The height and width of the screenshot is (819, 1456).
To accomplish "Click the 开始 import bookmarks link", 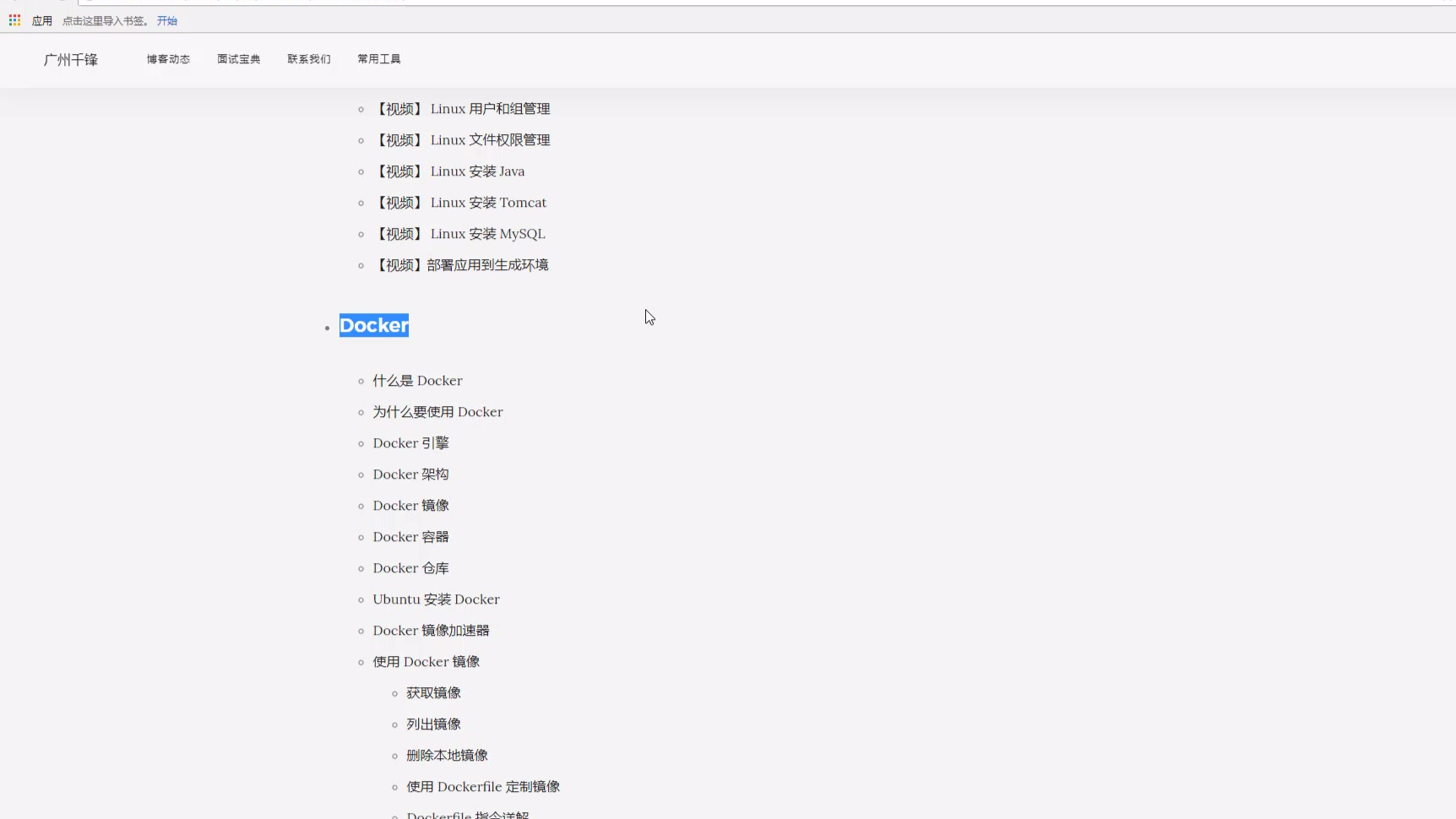I will click(167, 21).
